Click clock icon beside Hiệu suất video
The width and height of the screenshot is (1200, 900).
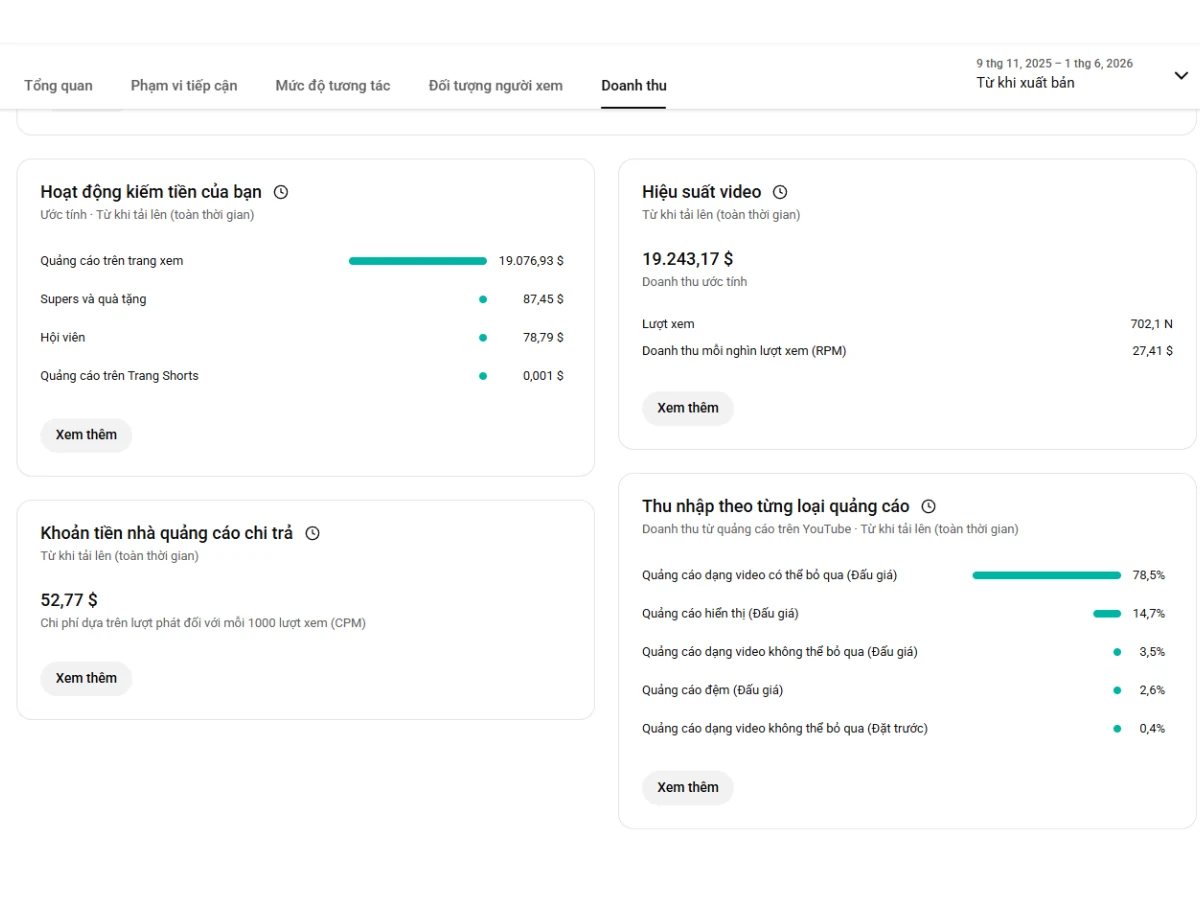click(780, 192)
